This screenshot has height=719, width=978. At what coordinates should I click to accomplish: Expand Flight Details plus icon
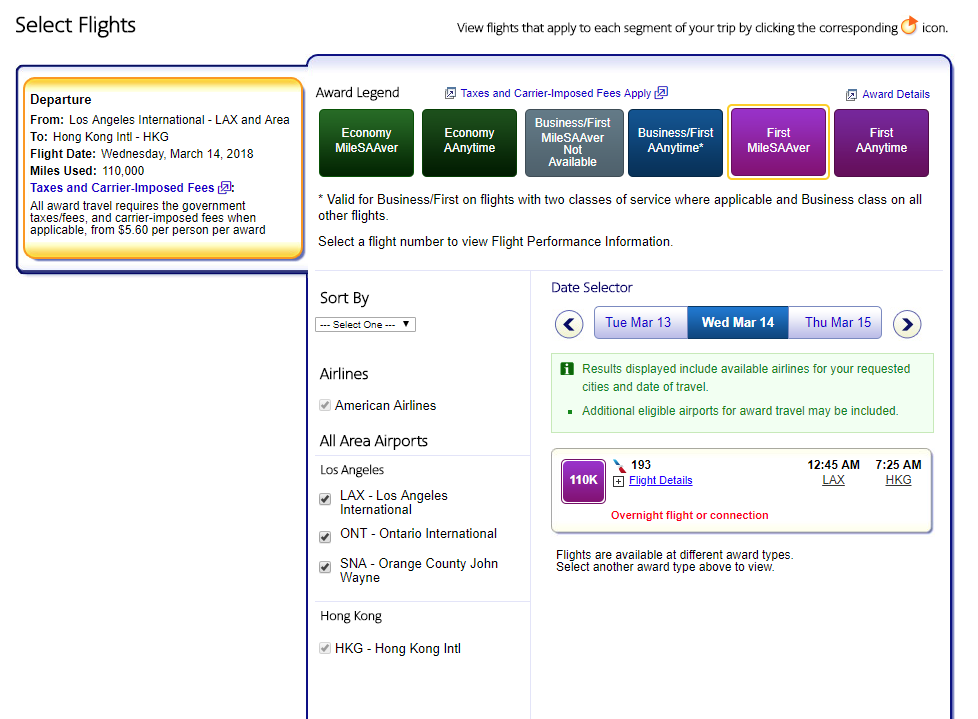click(x=618, y=481)
